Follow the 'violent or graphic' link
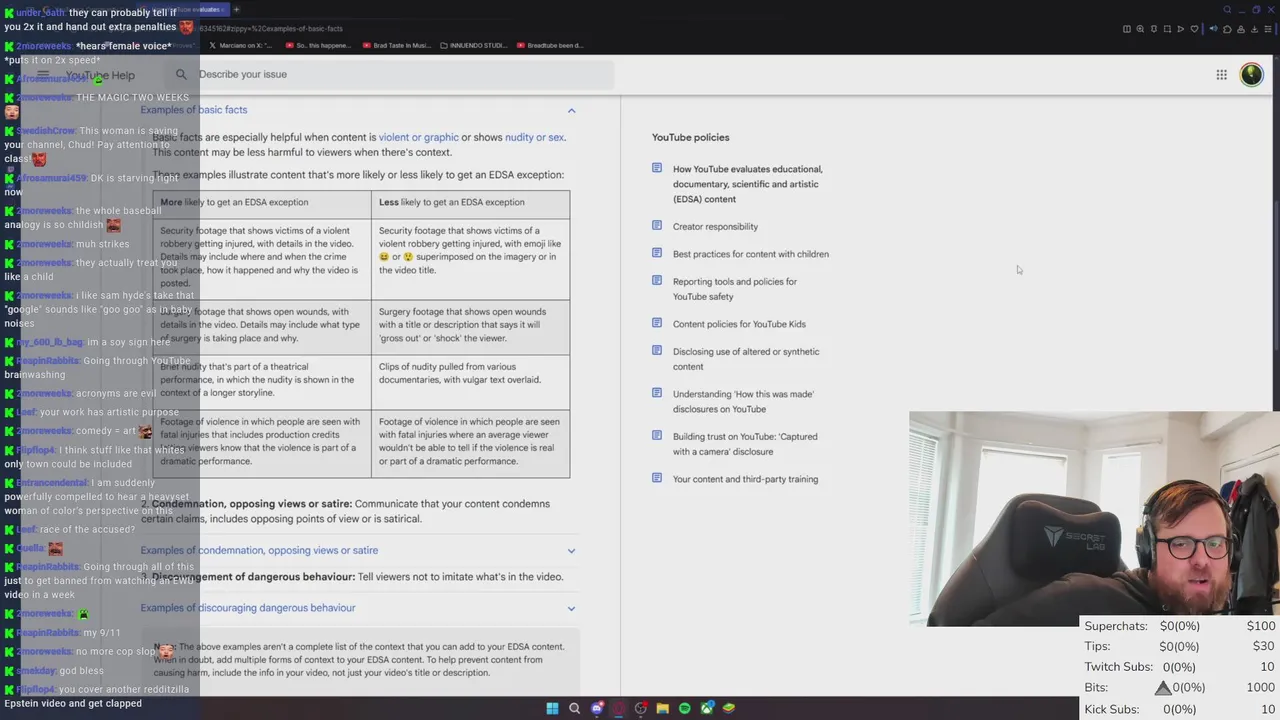 [418, 137]
